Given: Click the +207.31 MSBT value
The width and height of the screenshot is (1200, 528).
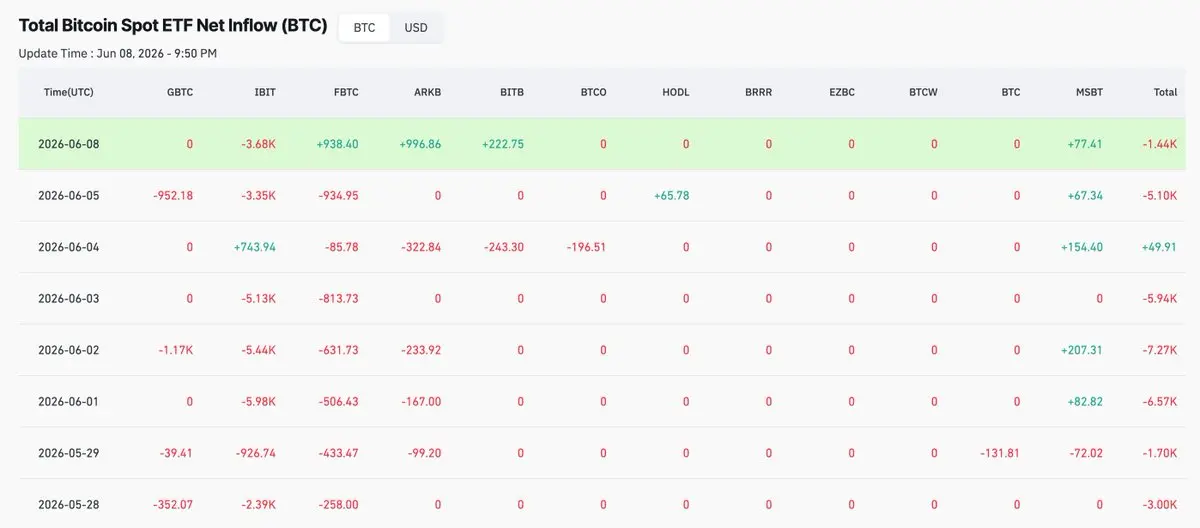Looking at the screenshot, I should click(1082, 350).
